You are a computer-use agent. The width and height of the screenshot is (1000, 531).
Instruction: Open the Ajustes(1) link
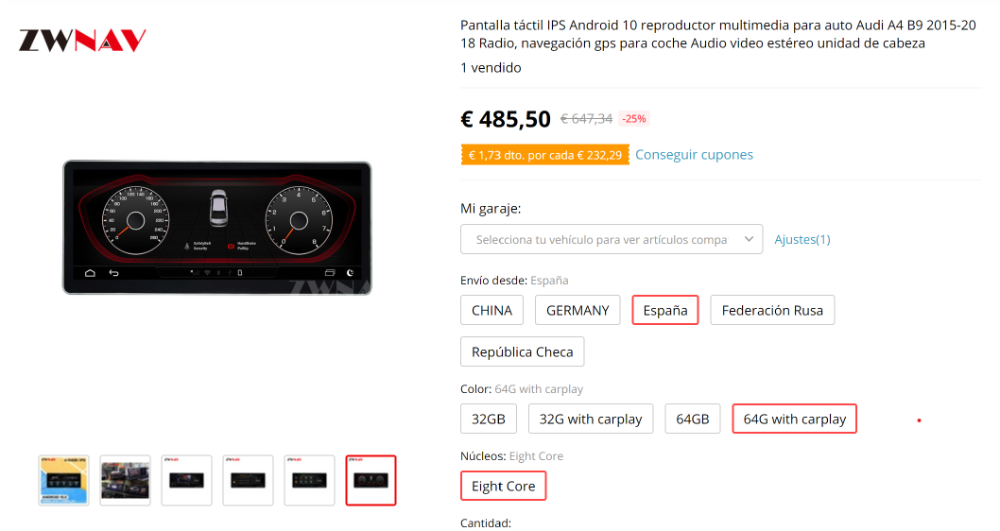(x=802, y=240)
